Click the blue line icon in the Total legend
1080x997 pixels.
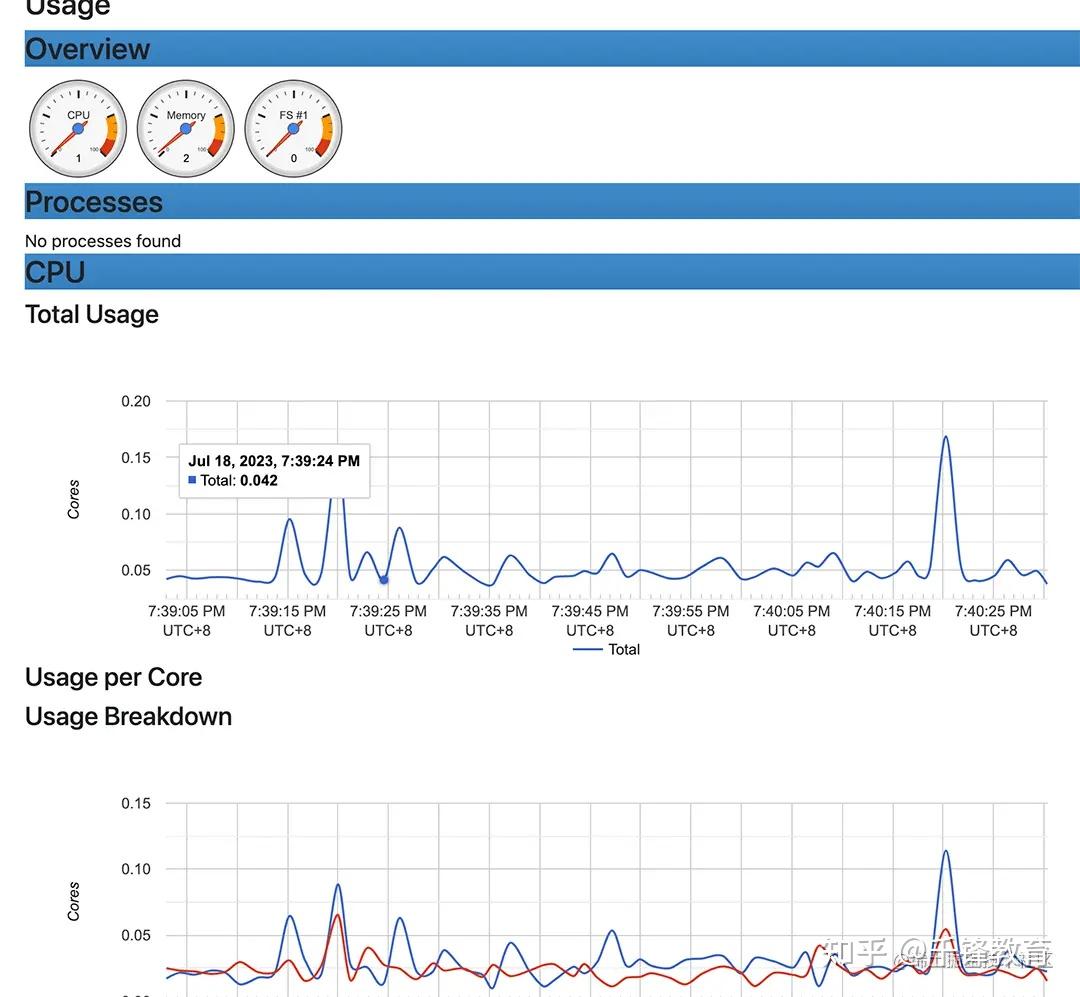(x=588, y=650)
